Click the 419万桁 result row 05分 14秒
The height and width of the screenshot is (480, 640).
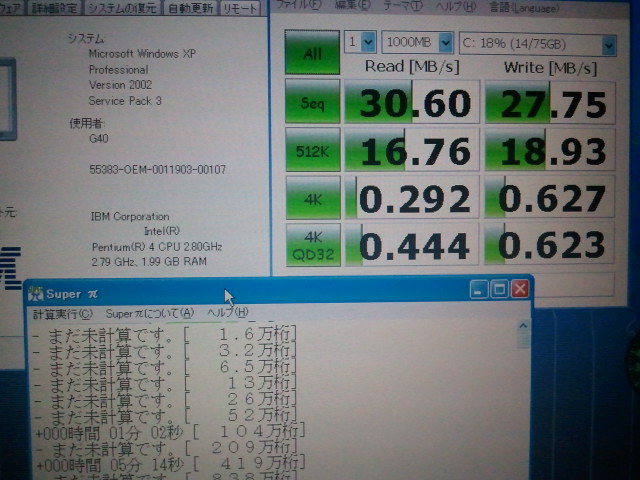coord(170,464)
